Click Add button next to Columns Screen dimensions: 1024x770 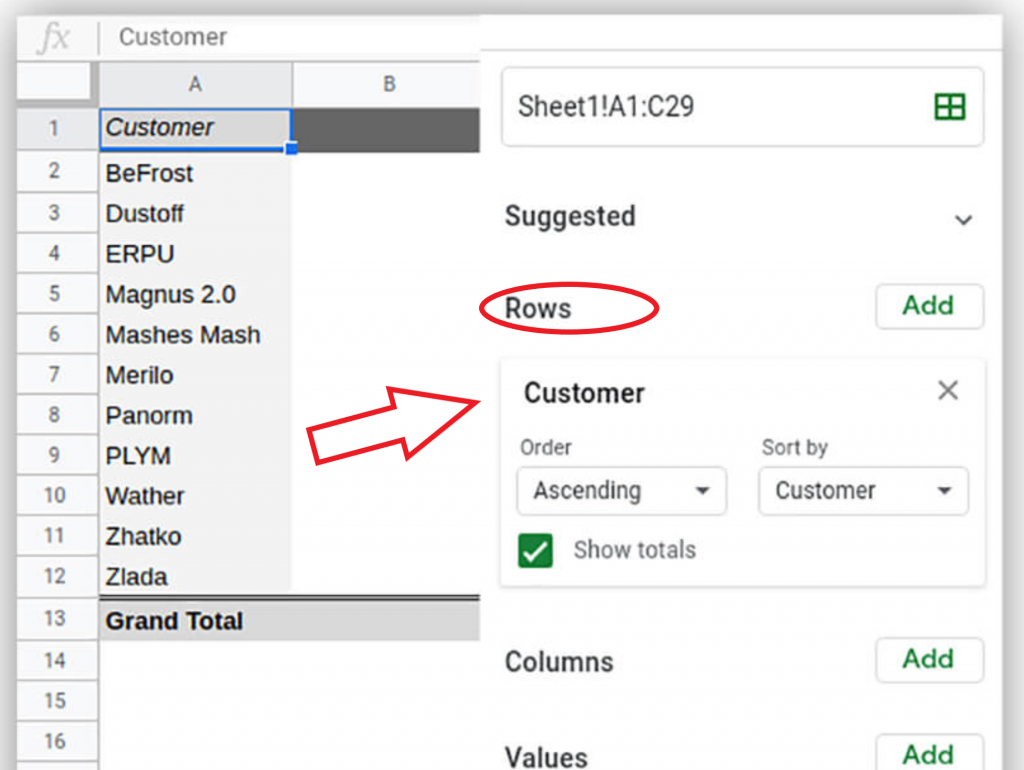pyautogui.click(x=928, y=660)
